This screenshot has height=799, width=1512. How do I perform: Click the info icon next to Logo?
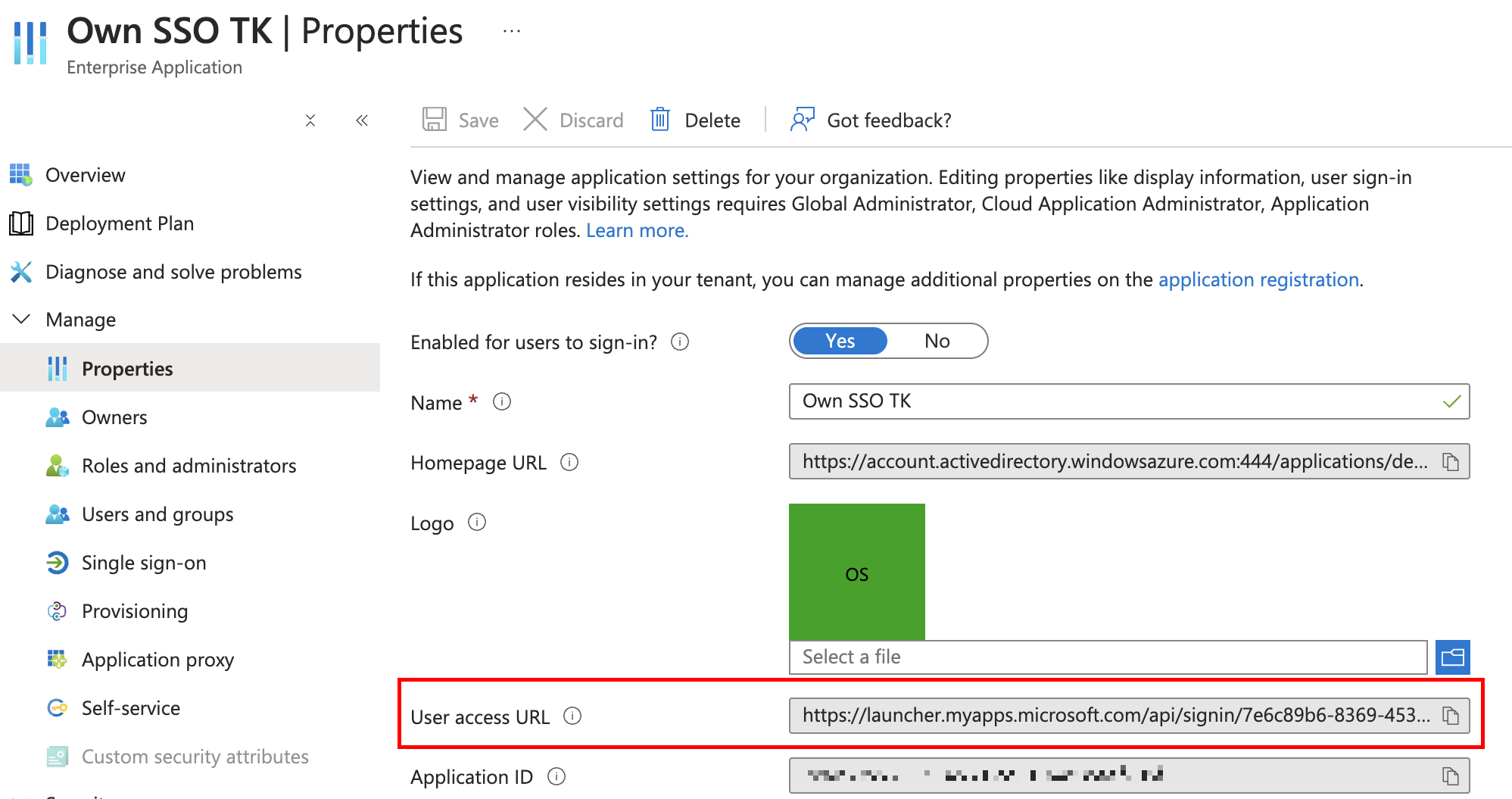coord(477,523)
